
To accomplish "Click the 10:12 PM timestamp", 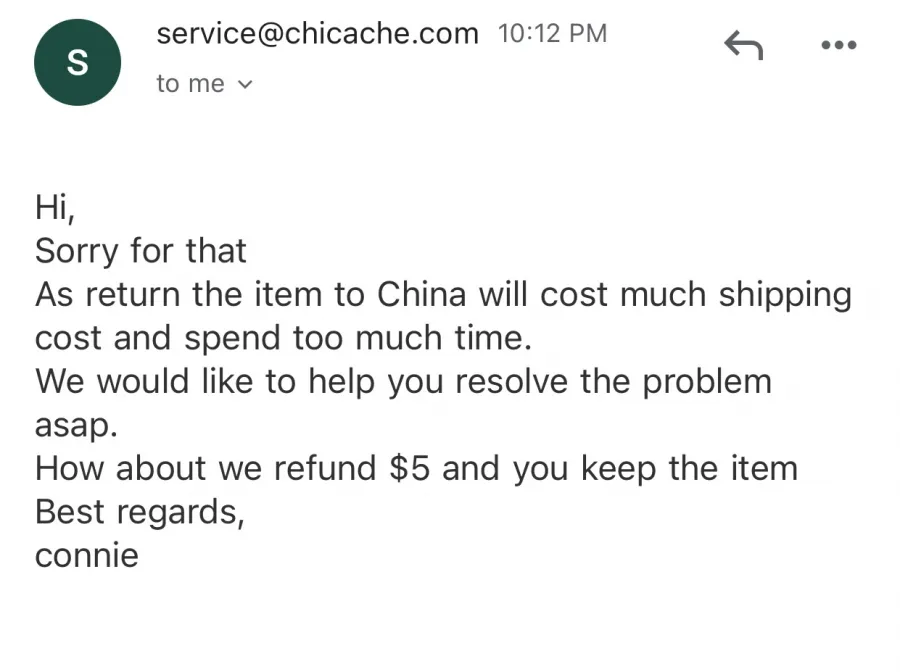I will pos(552,33).
